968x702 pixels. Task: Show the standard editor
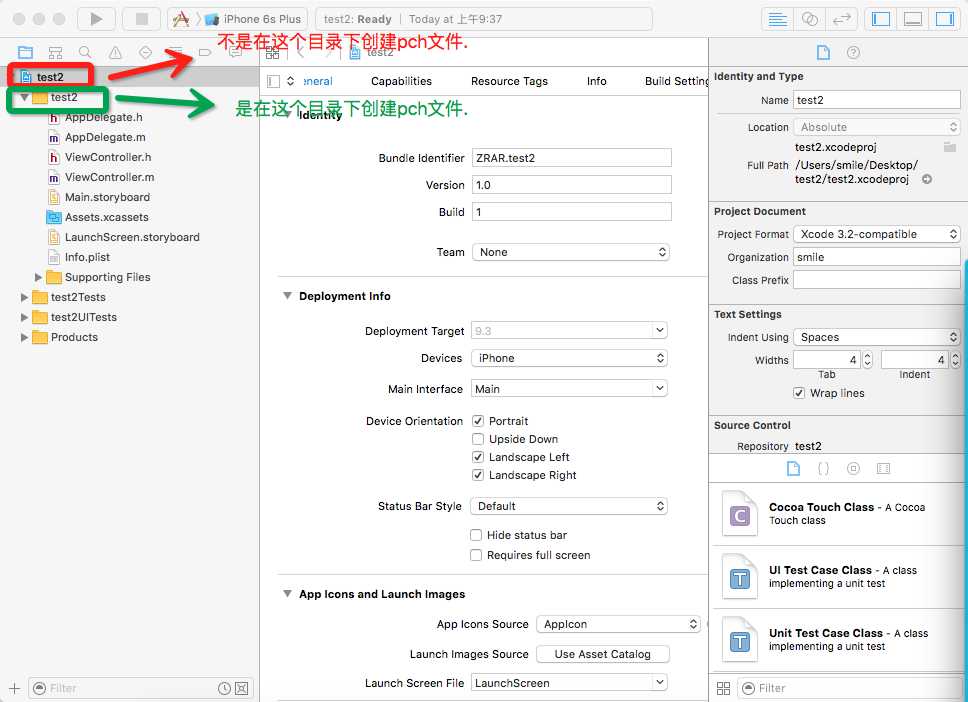tap(777, 19)
